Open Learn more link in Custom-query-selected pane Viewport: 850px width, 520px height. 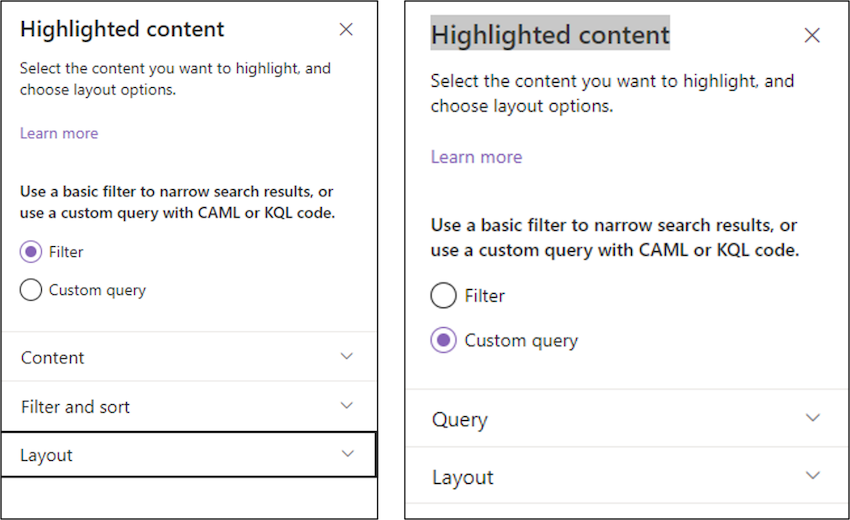[x=476, y=157]
